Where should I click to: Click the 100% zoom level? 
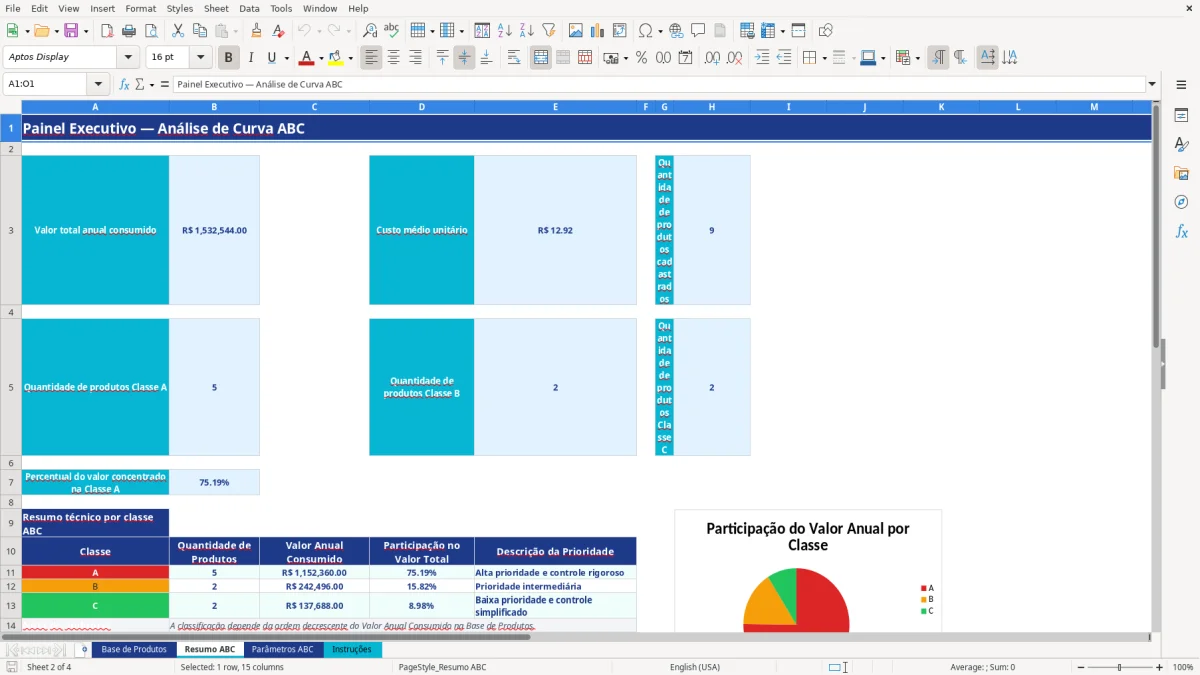(x=1182, y=667)
